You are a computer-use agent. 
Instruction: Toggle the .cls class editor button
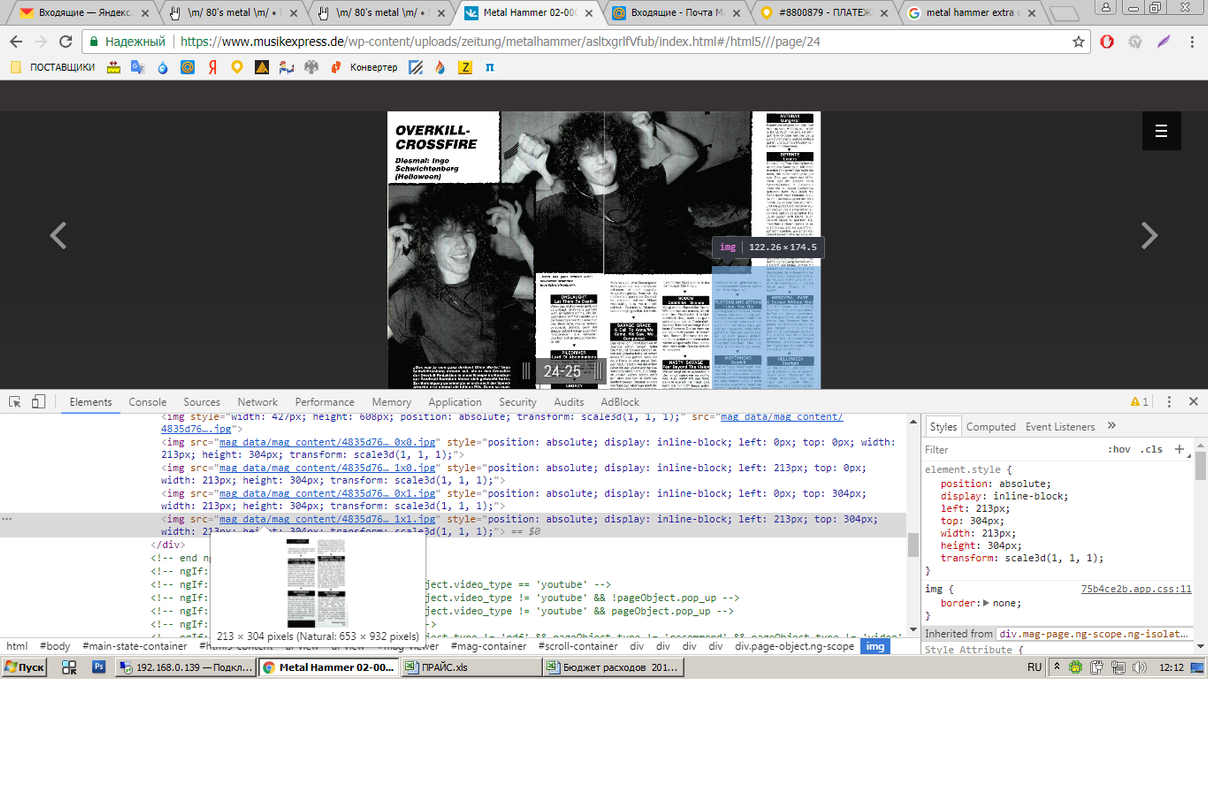(1152, 450)
